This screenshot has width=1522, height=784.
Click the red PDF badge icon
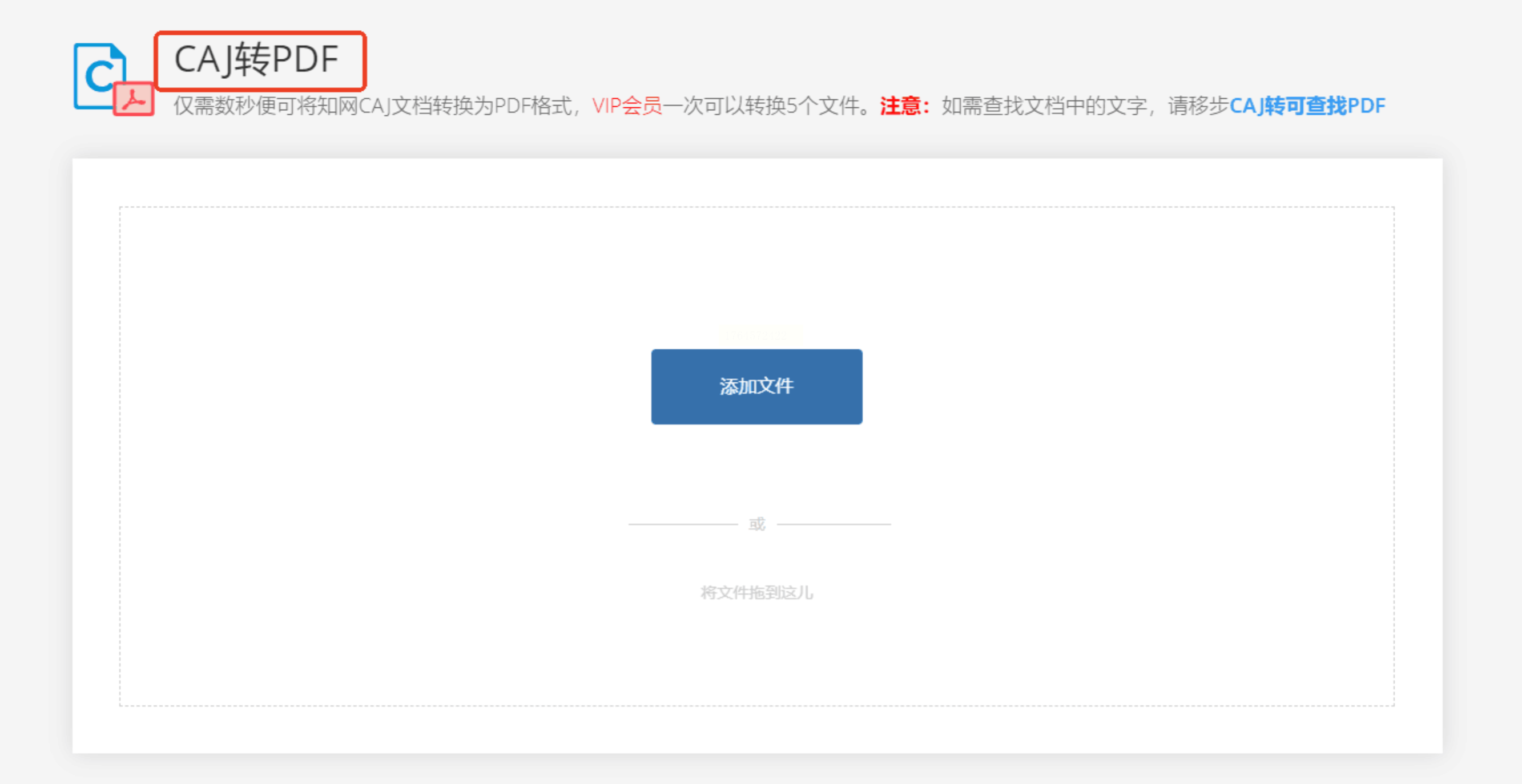point(134,99)
